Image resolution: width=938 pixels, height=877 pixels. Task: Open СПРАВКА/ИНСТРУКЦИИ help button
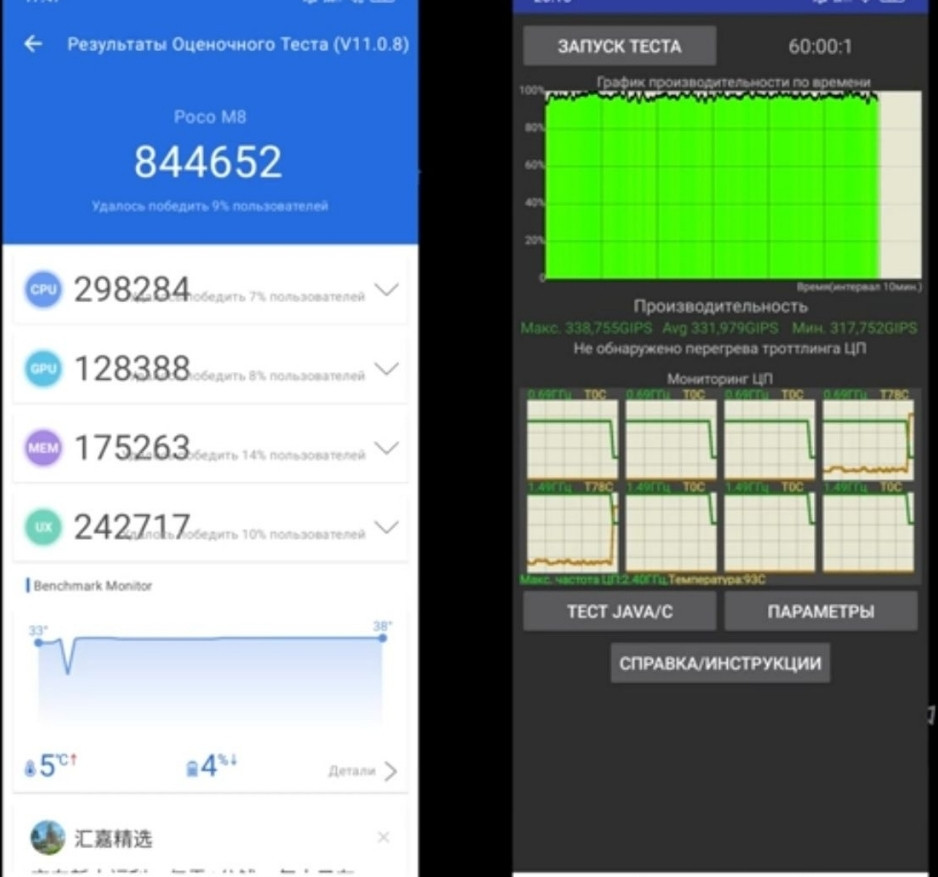pyautogui.click(x=720, y=663)
